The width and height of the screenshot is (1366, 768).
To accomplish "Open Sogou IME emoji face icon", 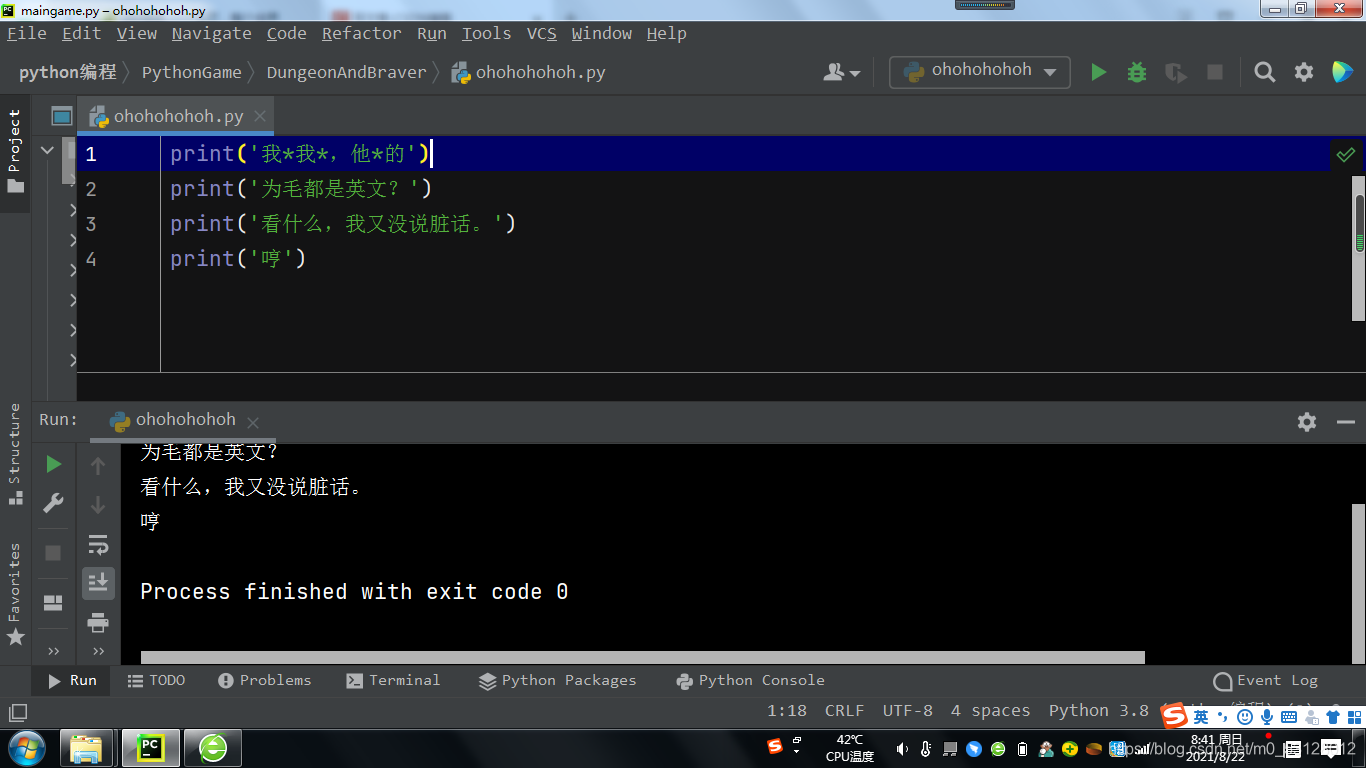I will click(1245, 717).
